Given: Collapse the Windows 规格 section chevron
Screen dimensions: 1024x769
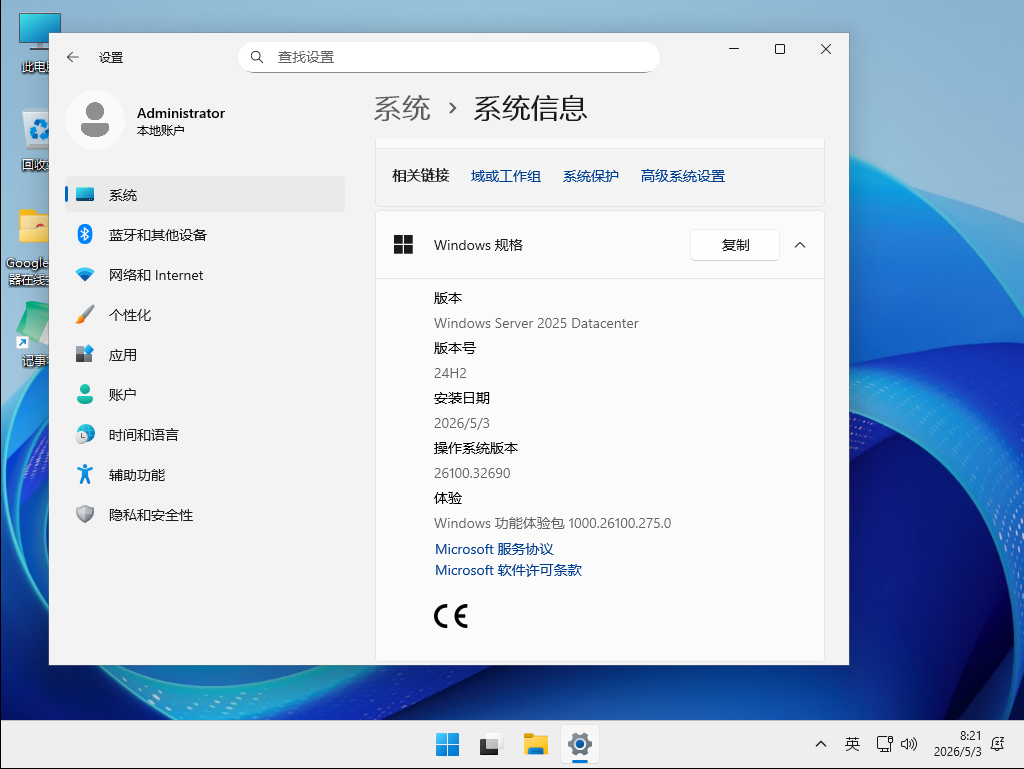Looking at the screenshot, I should pyautogui.click(x=799, y=245).
